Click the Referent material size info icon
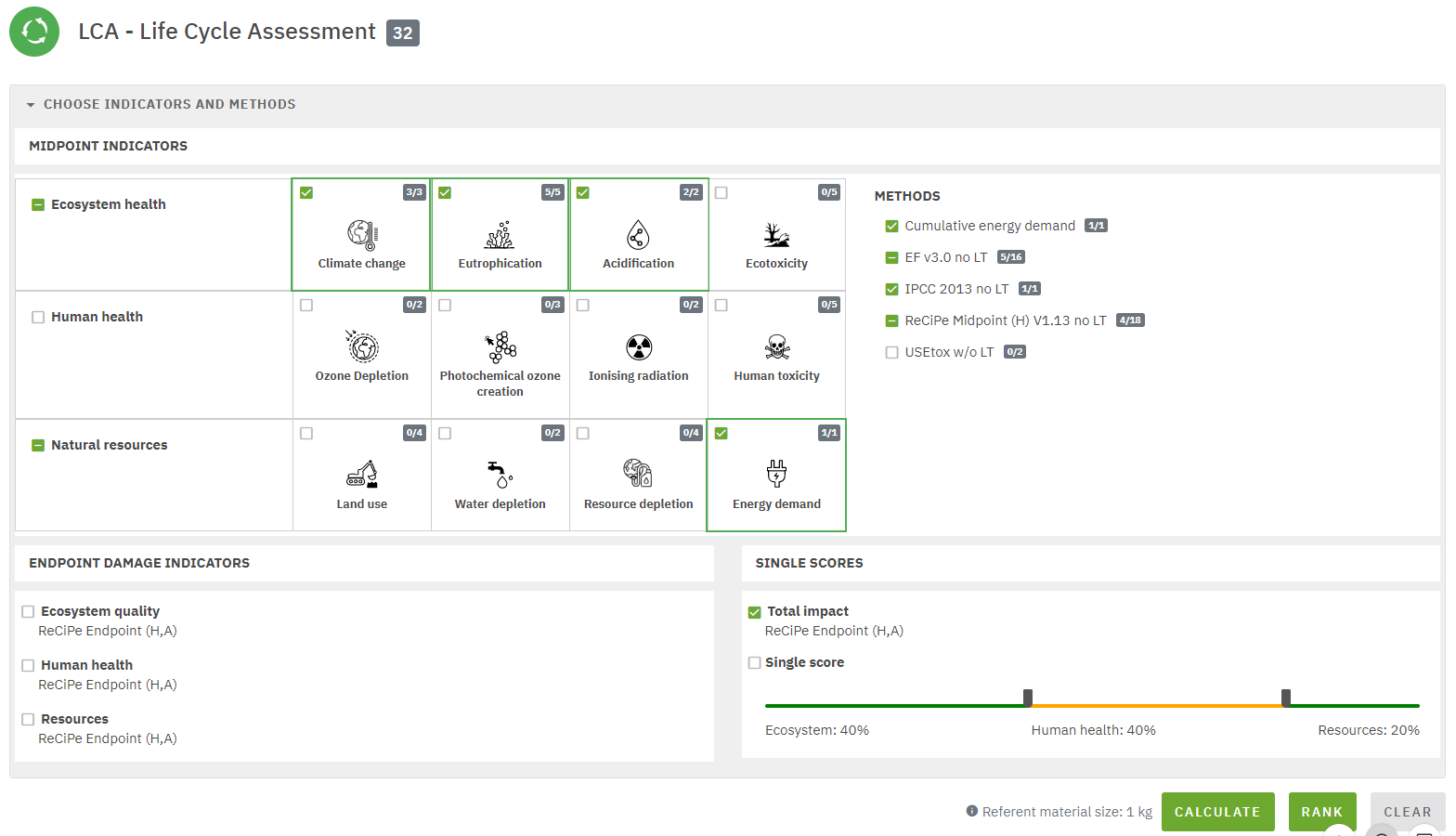Viewport: 1456px width, 836px height. 971,811
